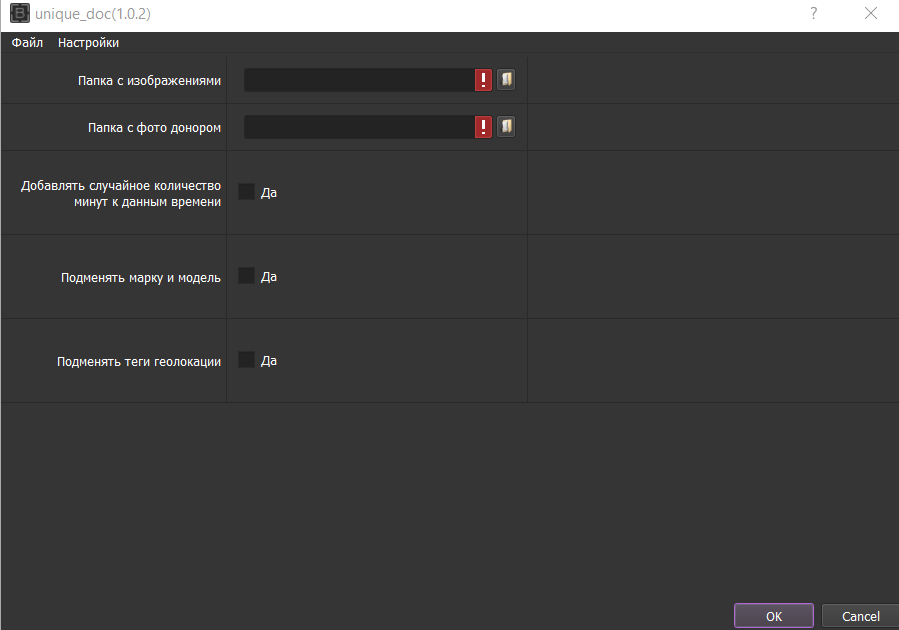
Task: Click the Папка с изображениями label text
Action: pos(149,81)
